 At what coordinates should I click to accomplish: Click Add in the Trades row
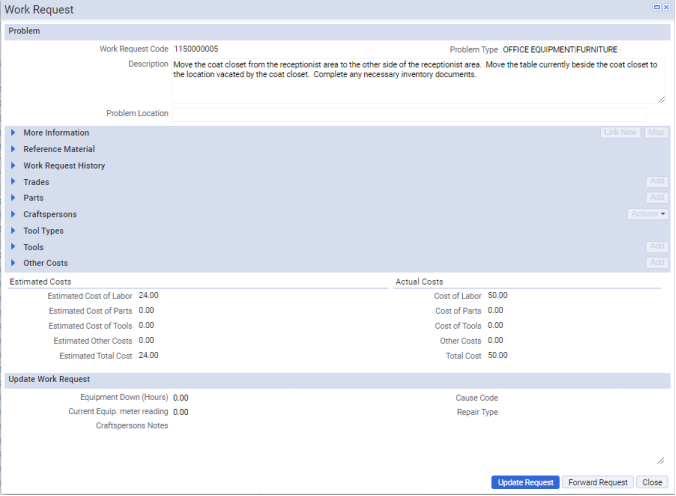point(656,181)
